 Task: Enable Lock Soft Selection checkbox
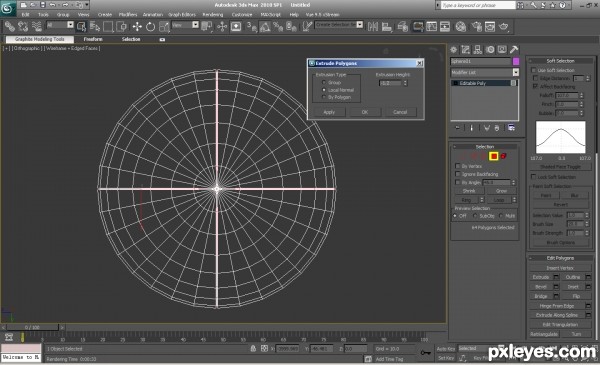pyautogui.click(x=533, y=177)
